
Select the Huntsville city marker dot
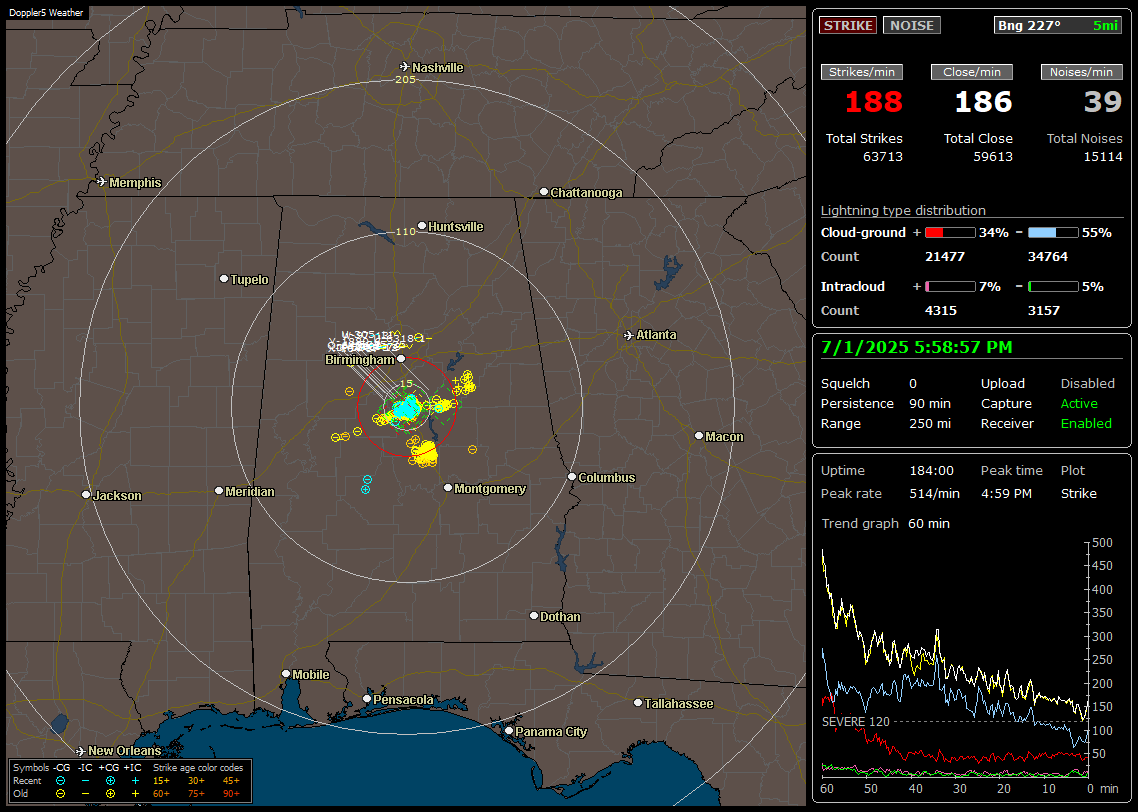pyautogui.click(x=422, y=226)
